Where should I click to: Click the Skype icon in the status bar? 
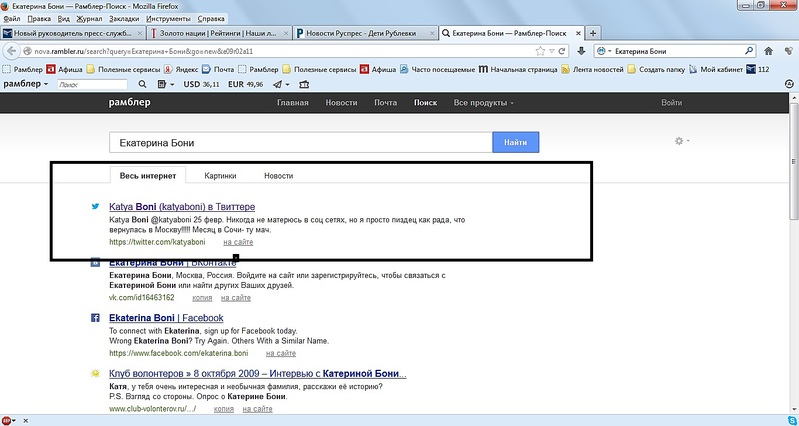tap(791, 421)
